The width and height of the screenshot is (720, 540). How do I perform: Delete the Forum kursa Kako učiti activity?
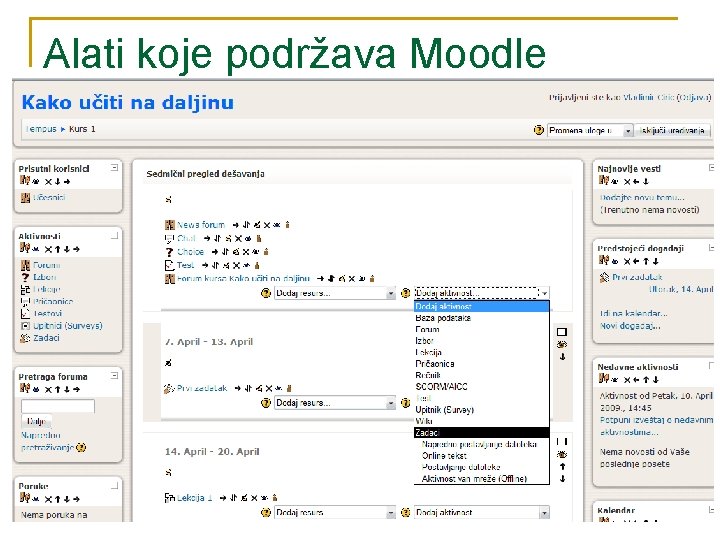[351, 279]
